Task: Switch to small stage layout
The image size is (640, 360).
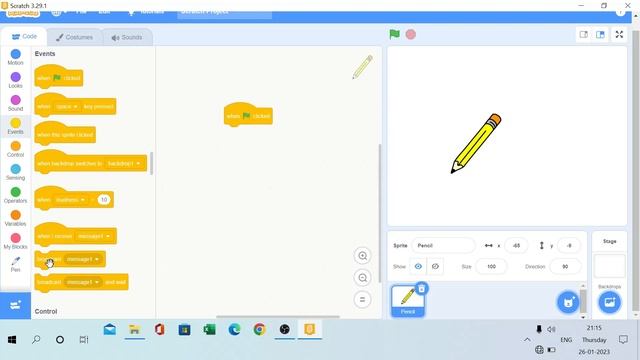Action: (x=584, y=35)
